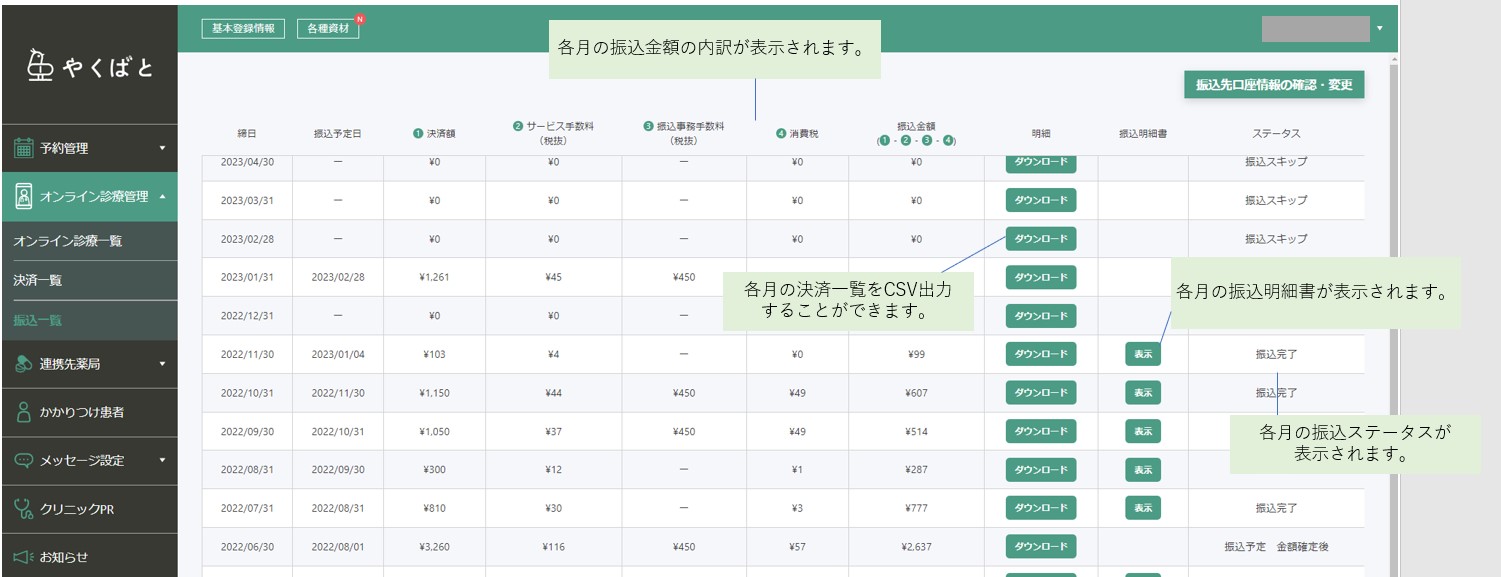Click the red N badge on 各種資材
Image resolution: width=1501 pixels, height=577 pixels.
point(359,19)
